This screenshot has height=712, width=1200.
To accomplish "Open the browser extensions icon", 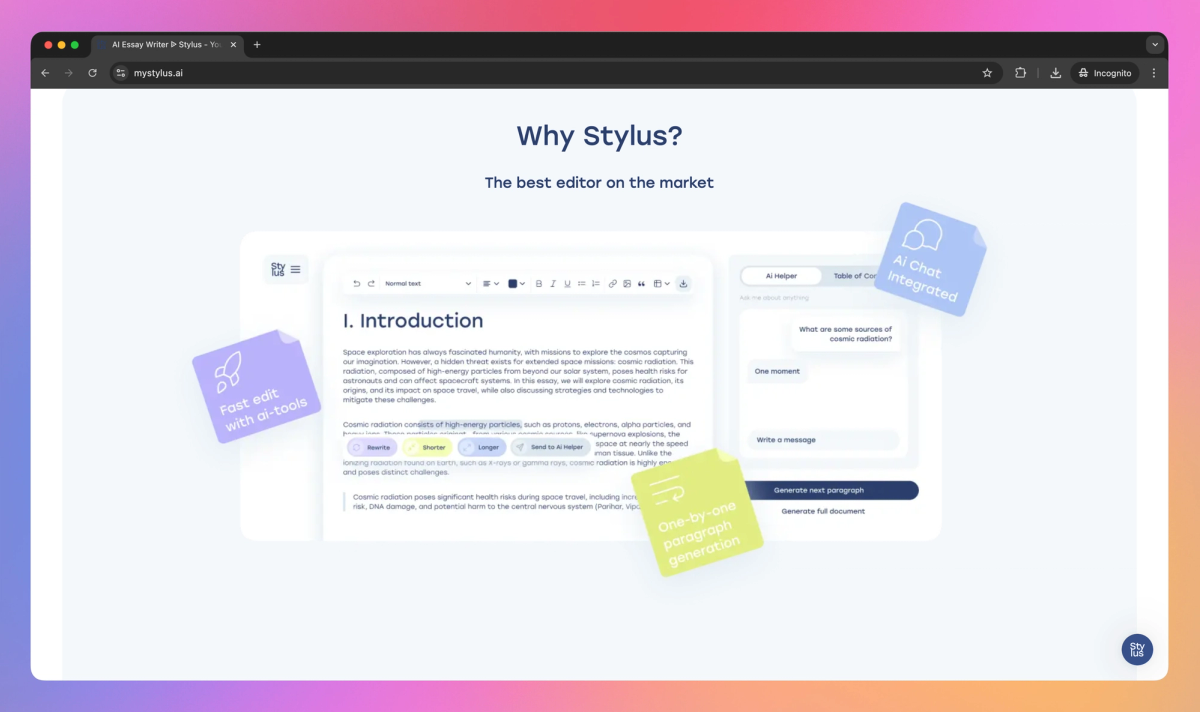I will coord(1020,73).
